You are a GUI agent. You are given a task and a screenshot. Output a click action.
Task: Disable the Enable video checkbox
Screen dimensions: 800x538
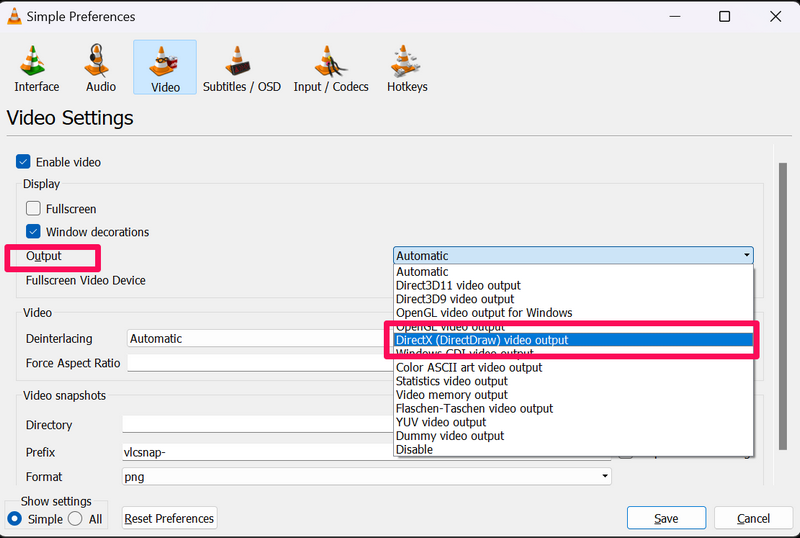coord(23,162)
